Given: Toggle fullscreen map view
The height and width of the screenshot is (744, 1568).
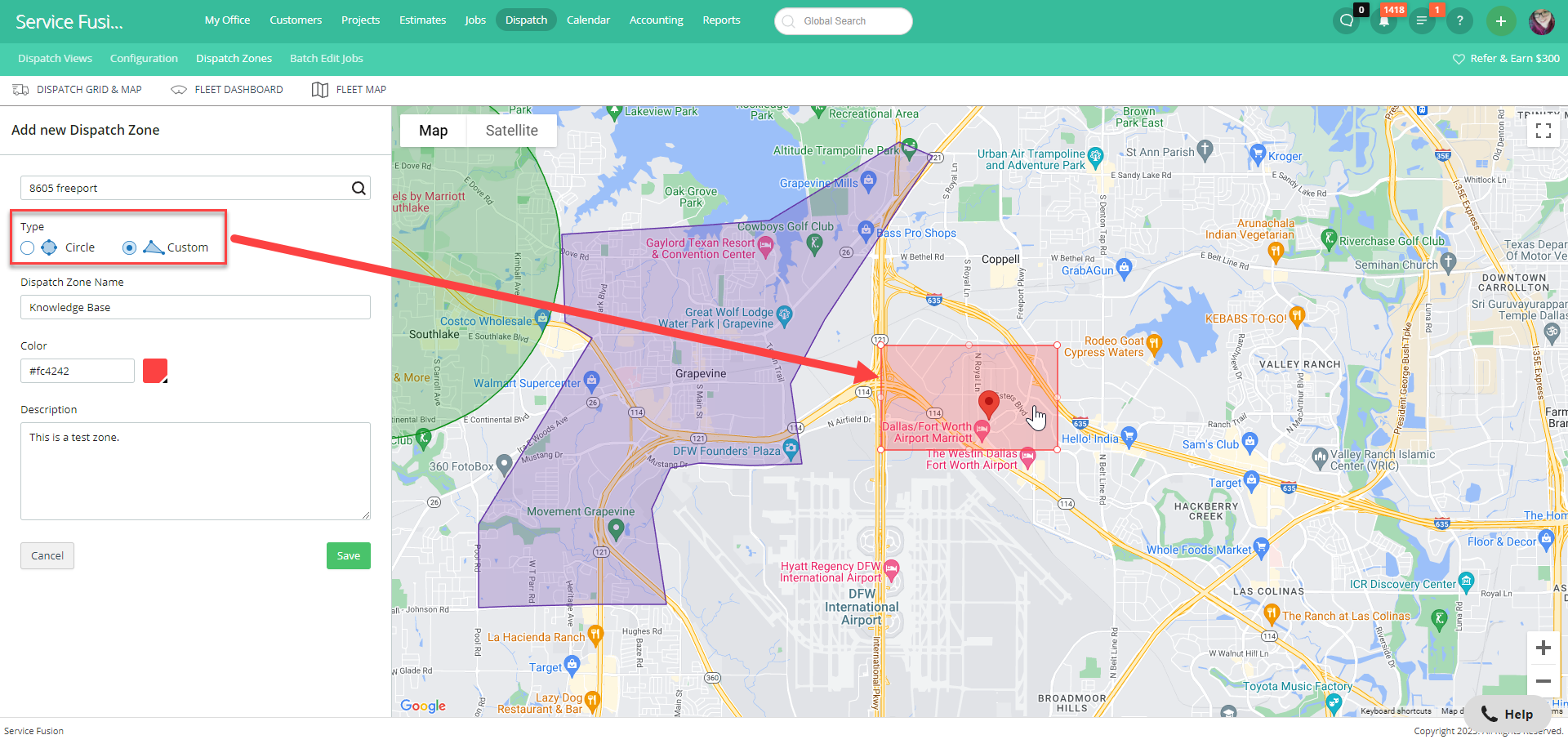Looking at the screenshot, I should 1543,131.
